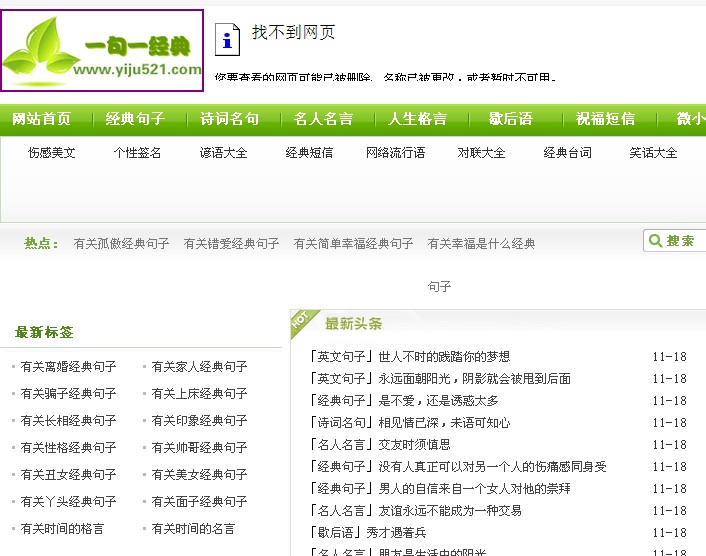
Task: Click the 句子 text link
Action: tap(439, 286)
